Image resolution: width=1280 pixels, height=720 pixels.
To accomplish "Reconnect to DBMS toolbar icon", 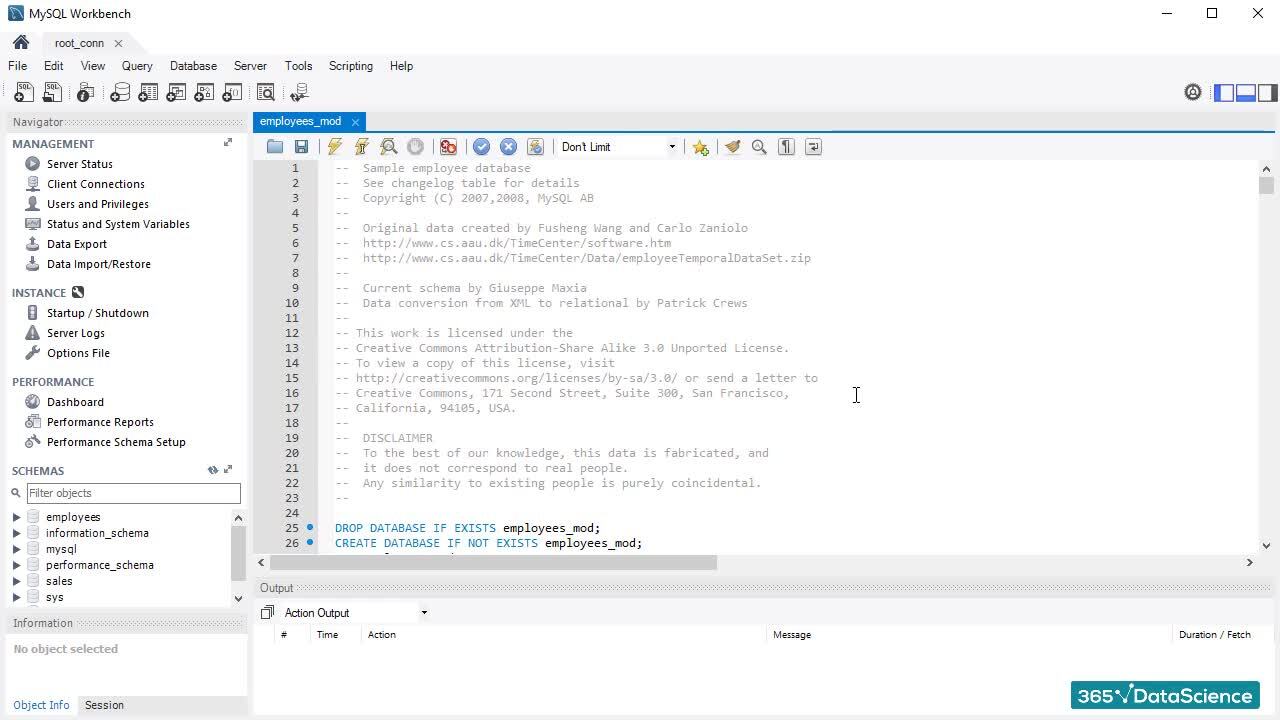I will pyautogui.click(x=299, y=93).
